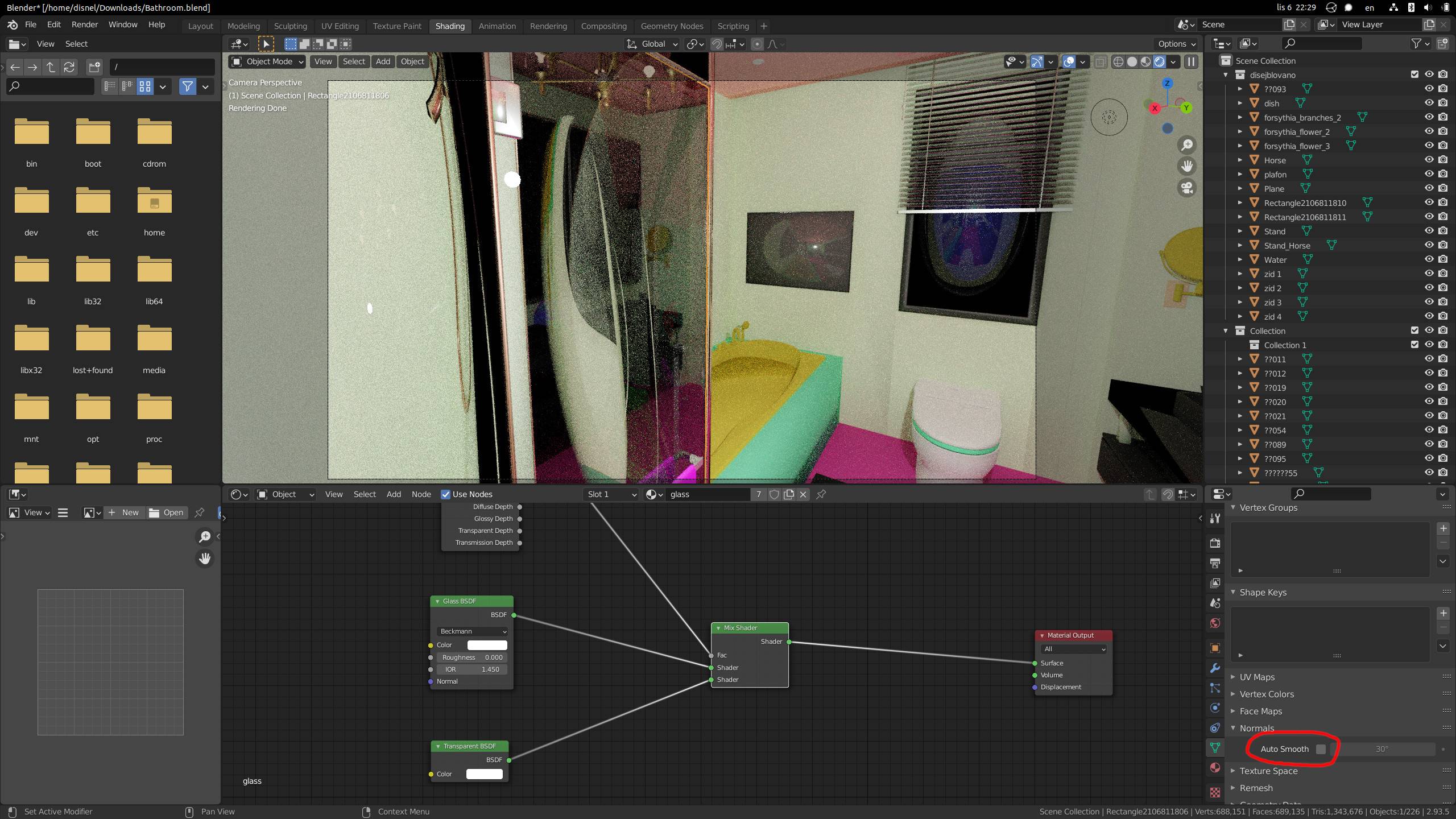This screenshot has height=819, width=1456.
Task: Click the Transparent BSDF Color swatch
Action: [485, 774]
